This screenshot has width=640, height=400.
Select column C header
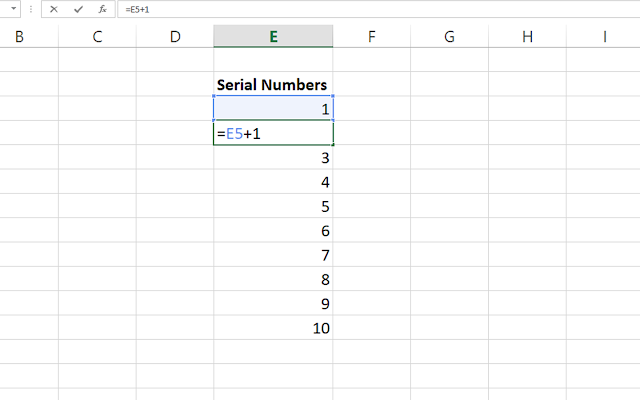tap(97, 36)
